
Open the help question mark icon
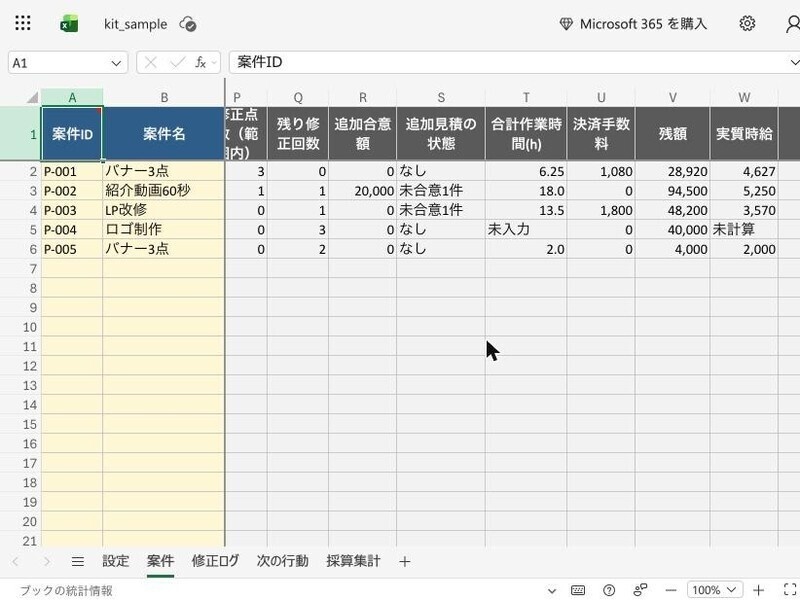point(609,590)
